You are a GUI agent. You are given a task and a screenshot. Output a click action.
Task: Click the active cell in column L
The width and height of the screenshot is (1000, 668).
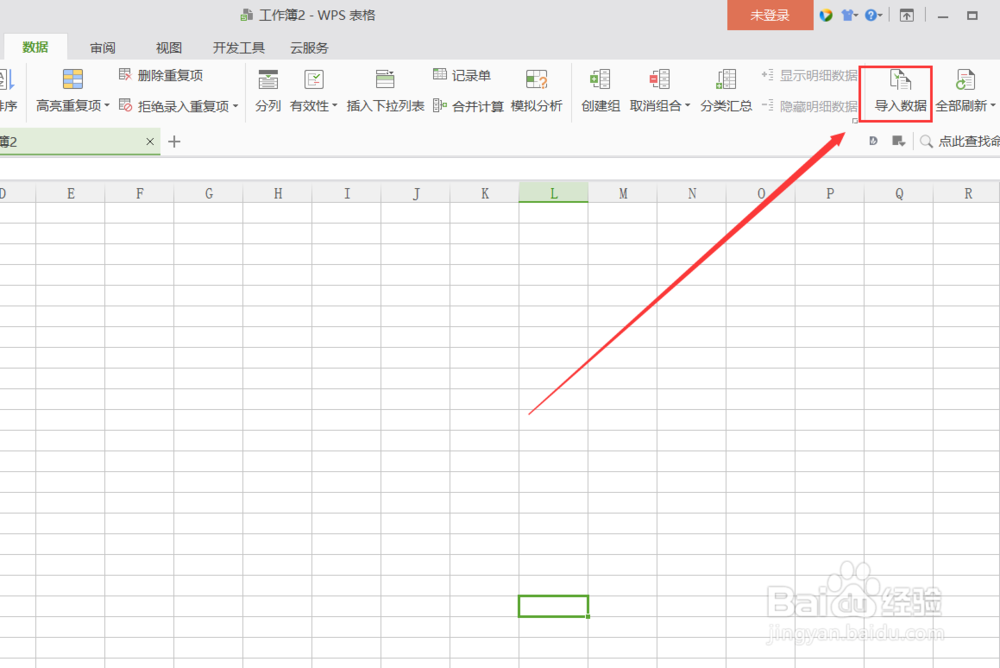554,606
